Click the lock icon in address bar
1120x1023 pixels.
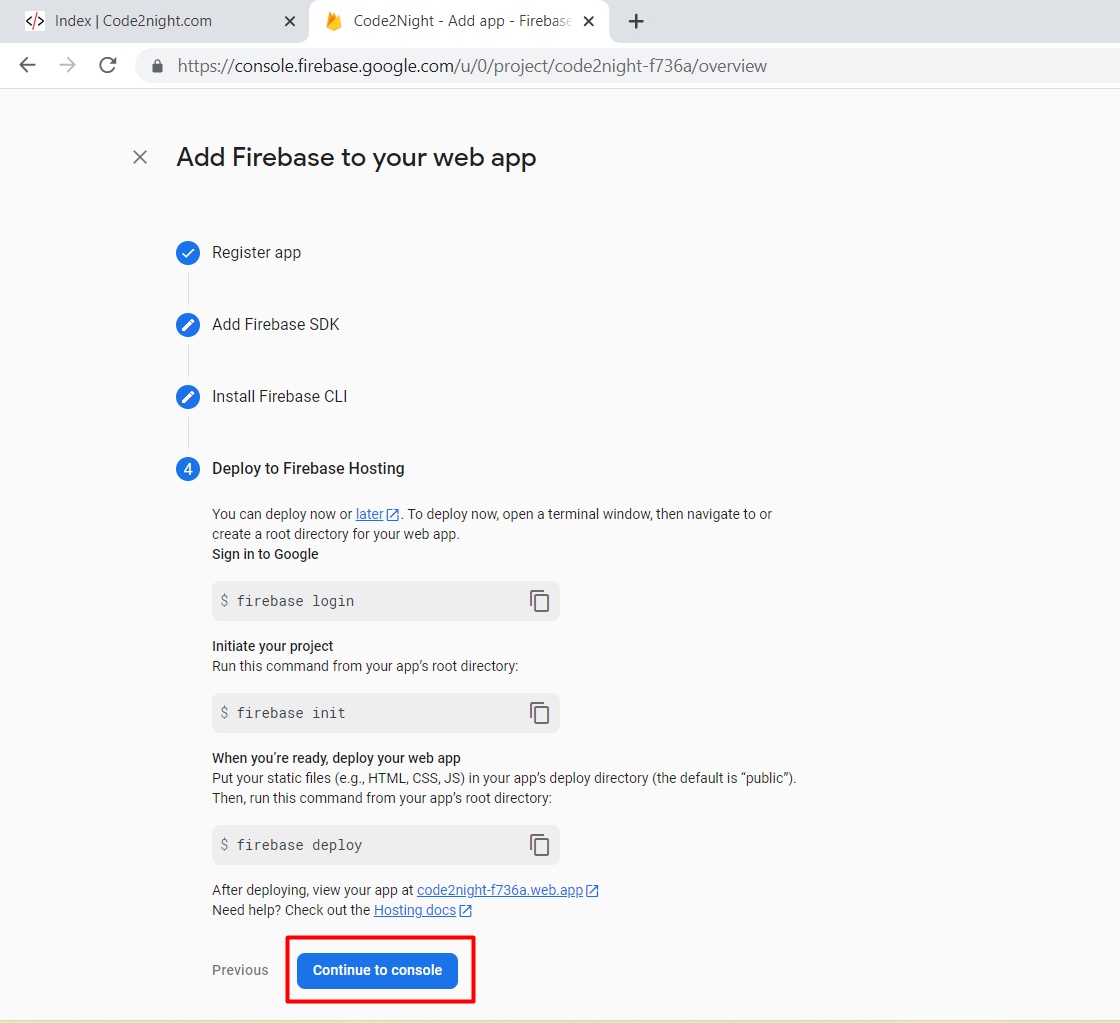pyautogui.click(x=157, y=66)
